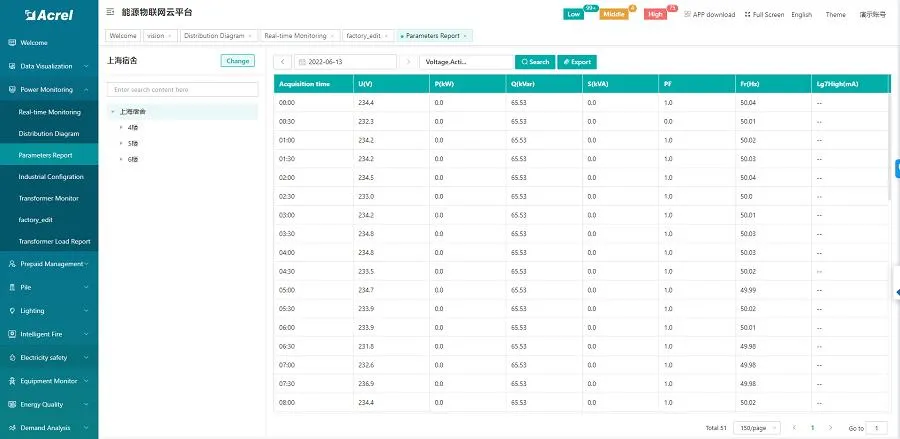Click the Export button

(577, 62)
